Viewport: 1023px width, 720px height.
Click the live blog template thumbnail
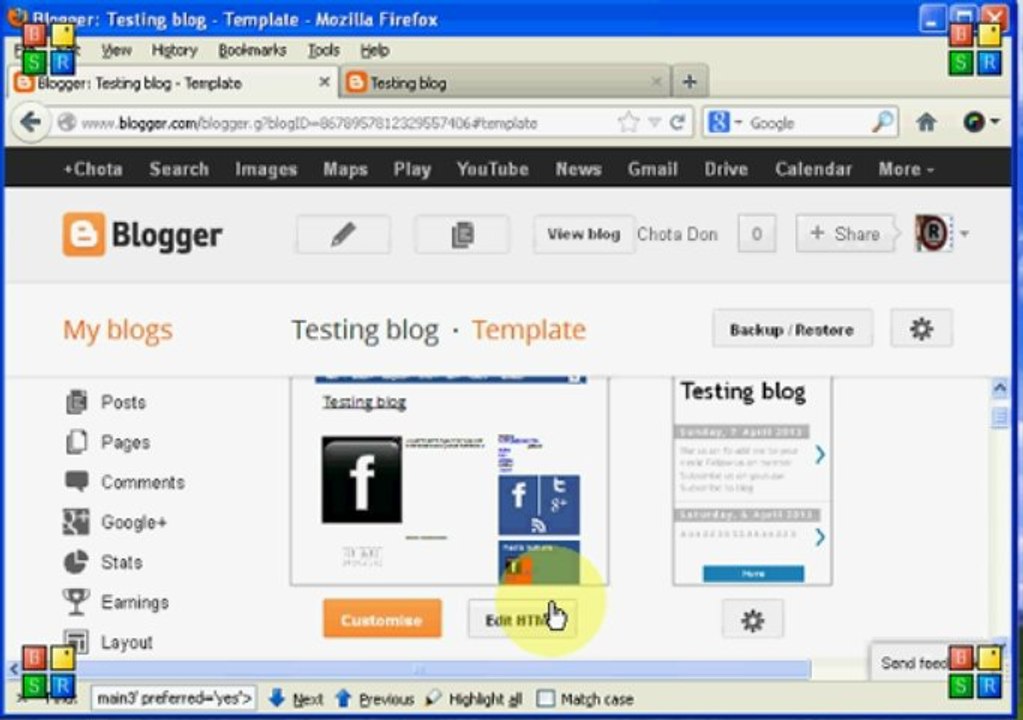pos(450,480)
